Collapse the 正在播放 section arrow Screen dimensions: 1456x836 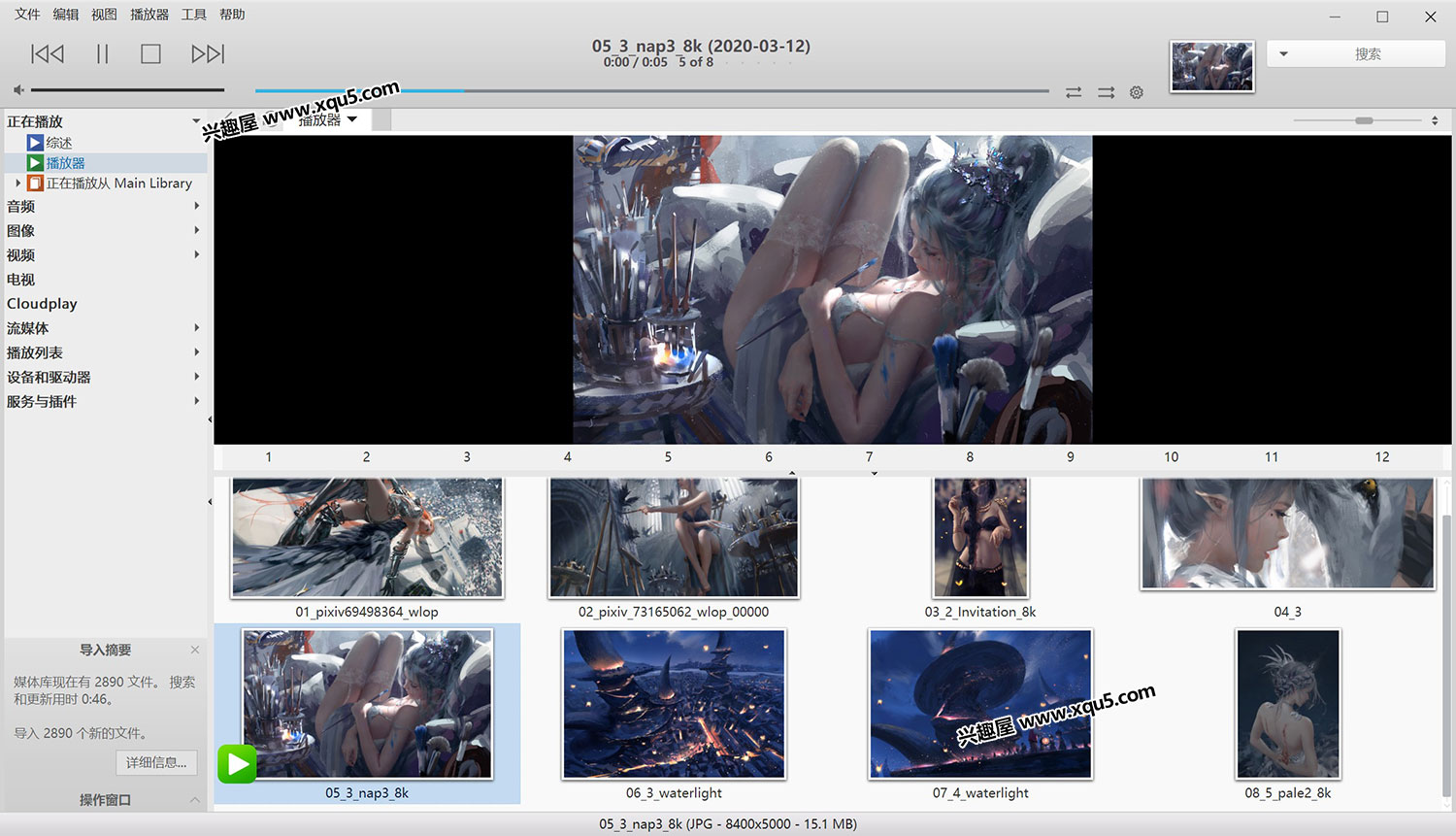click(196, 121)
